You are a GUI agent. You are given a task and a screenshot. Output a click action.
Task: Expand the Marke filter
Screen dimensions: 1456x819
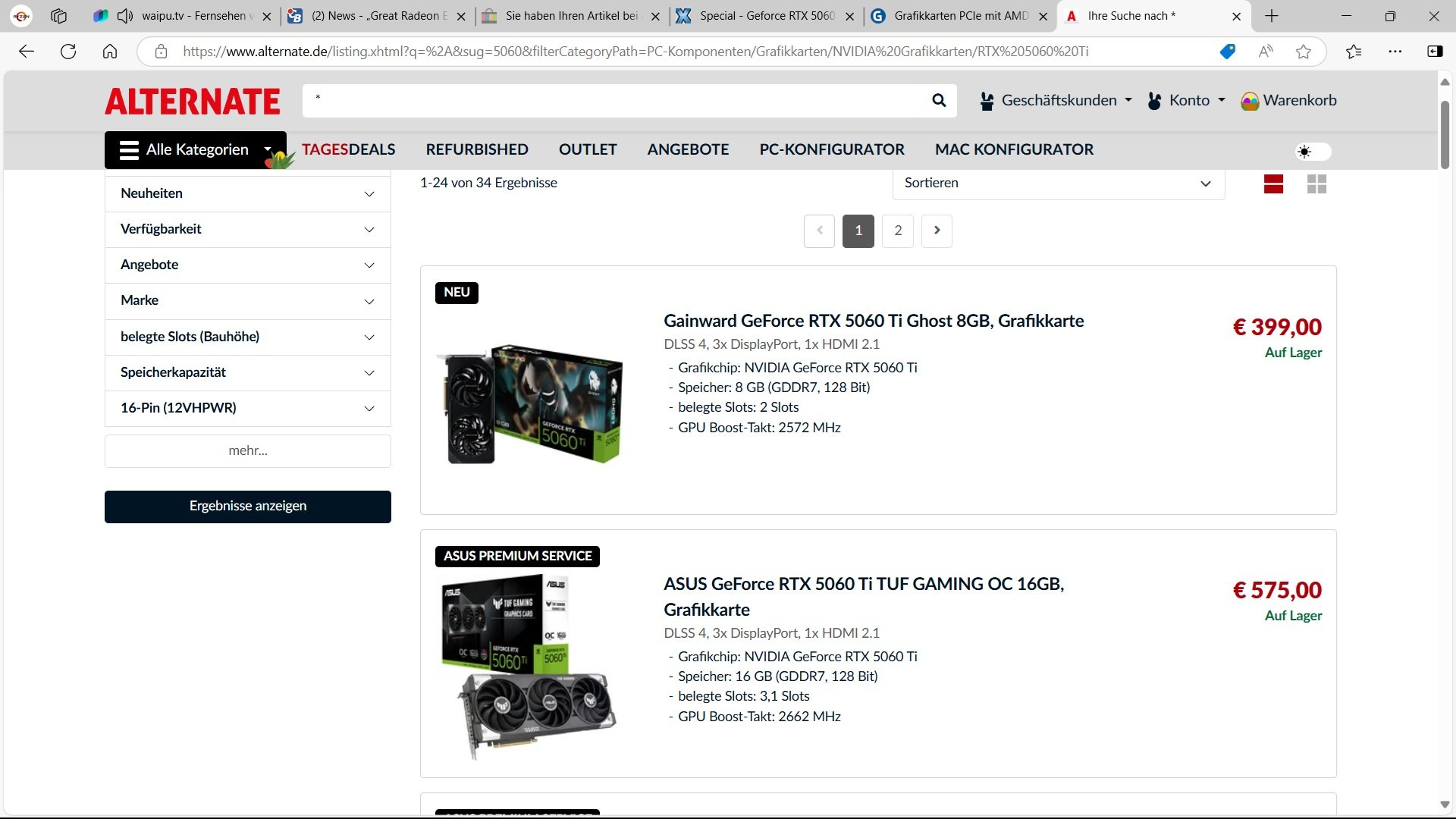tap(247, 300)
